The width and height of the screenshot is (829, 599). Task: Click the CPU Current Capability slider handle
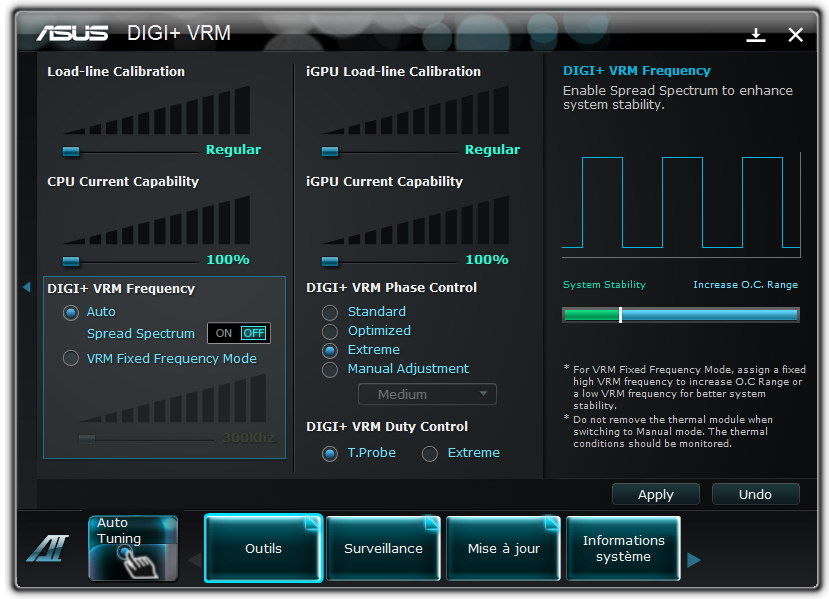point(71,261)
